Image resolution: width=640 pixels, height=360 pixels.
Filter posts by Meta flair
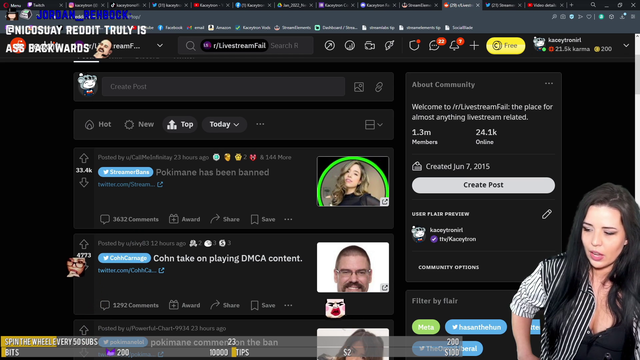point(426,327)
